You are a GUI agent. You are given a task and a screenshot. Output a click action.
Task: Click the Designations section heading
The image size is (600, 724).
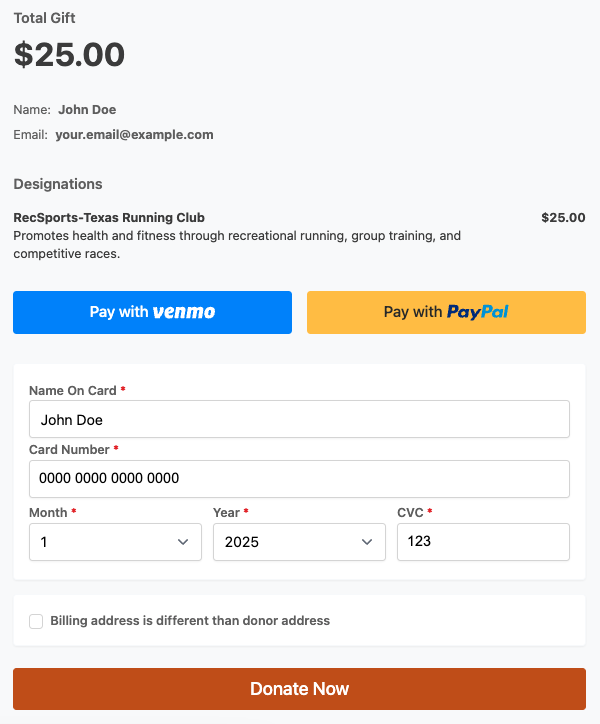click(58, 184)
